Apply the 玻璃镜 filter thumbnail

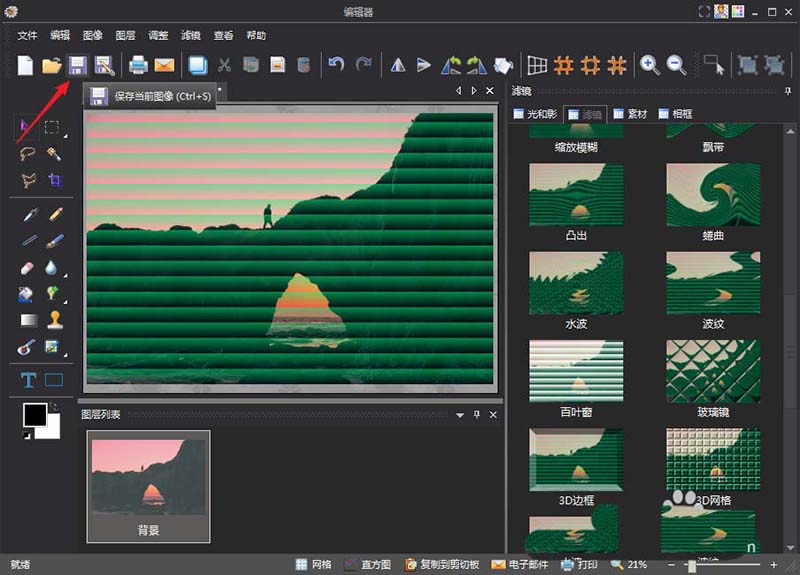(x=713, y=371)
